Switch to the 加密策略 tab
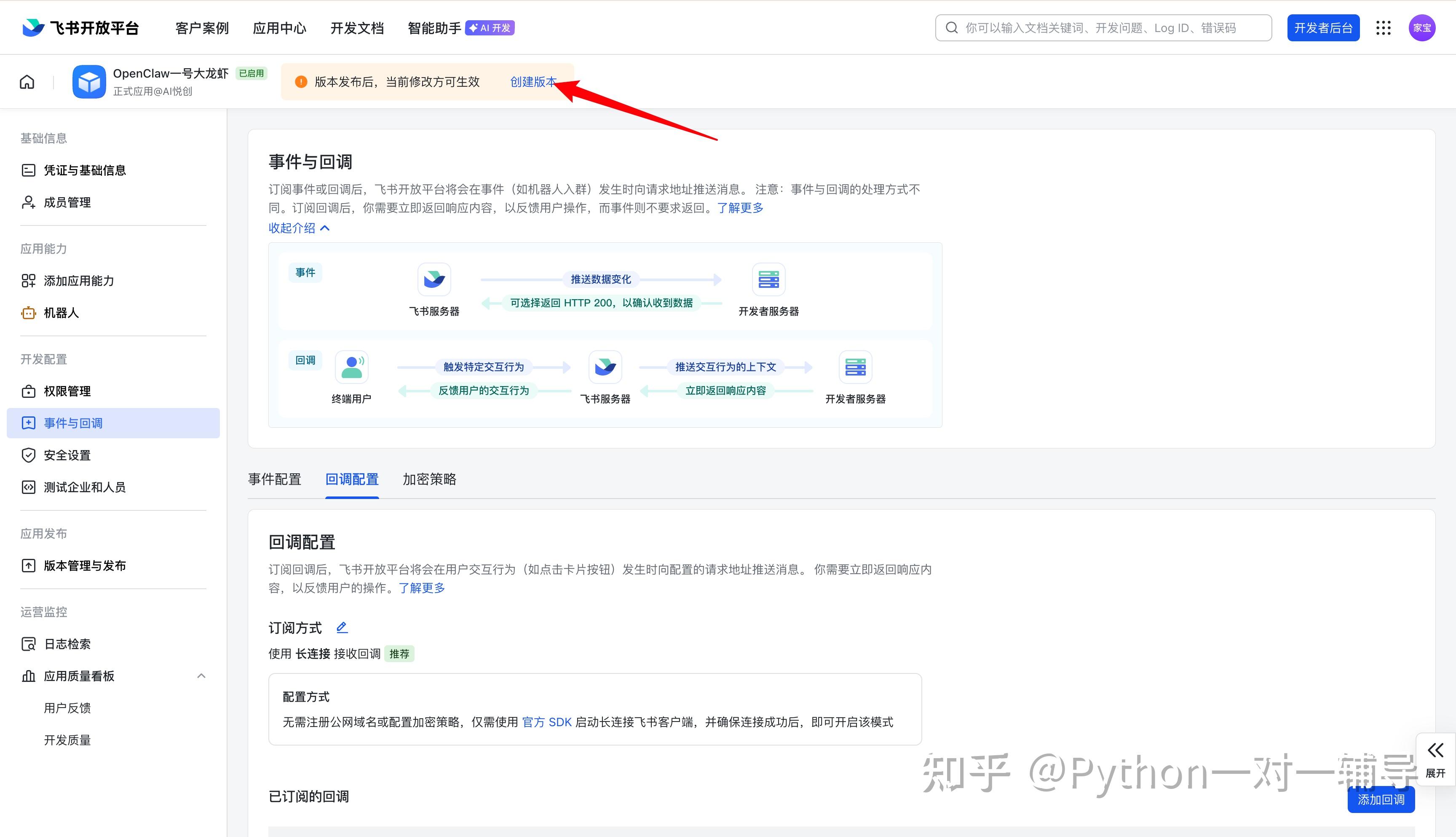 click(x=429, y=480)
